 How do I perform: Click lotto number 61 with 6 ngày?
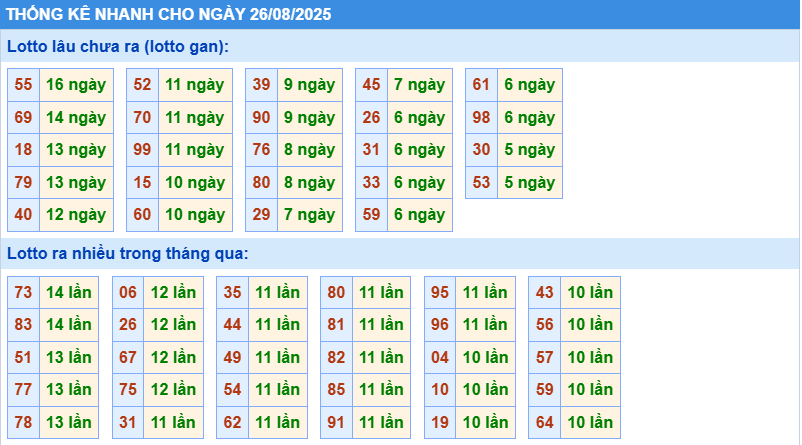click(x=481, y=85)
